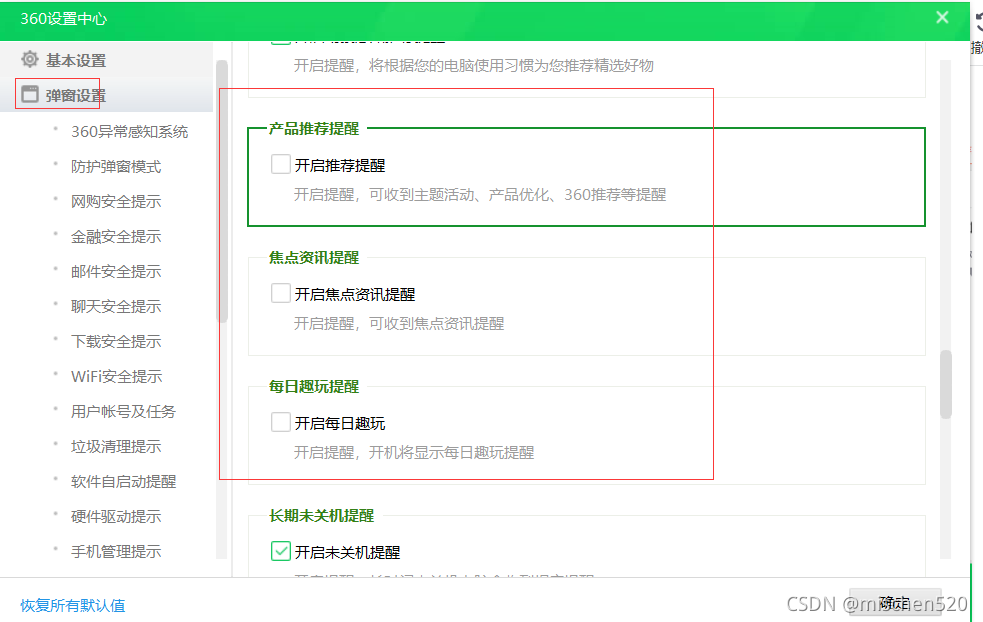
Task: Open WiFi安全提示 settings
Action: coord(117,377)
